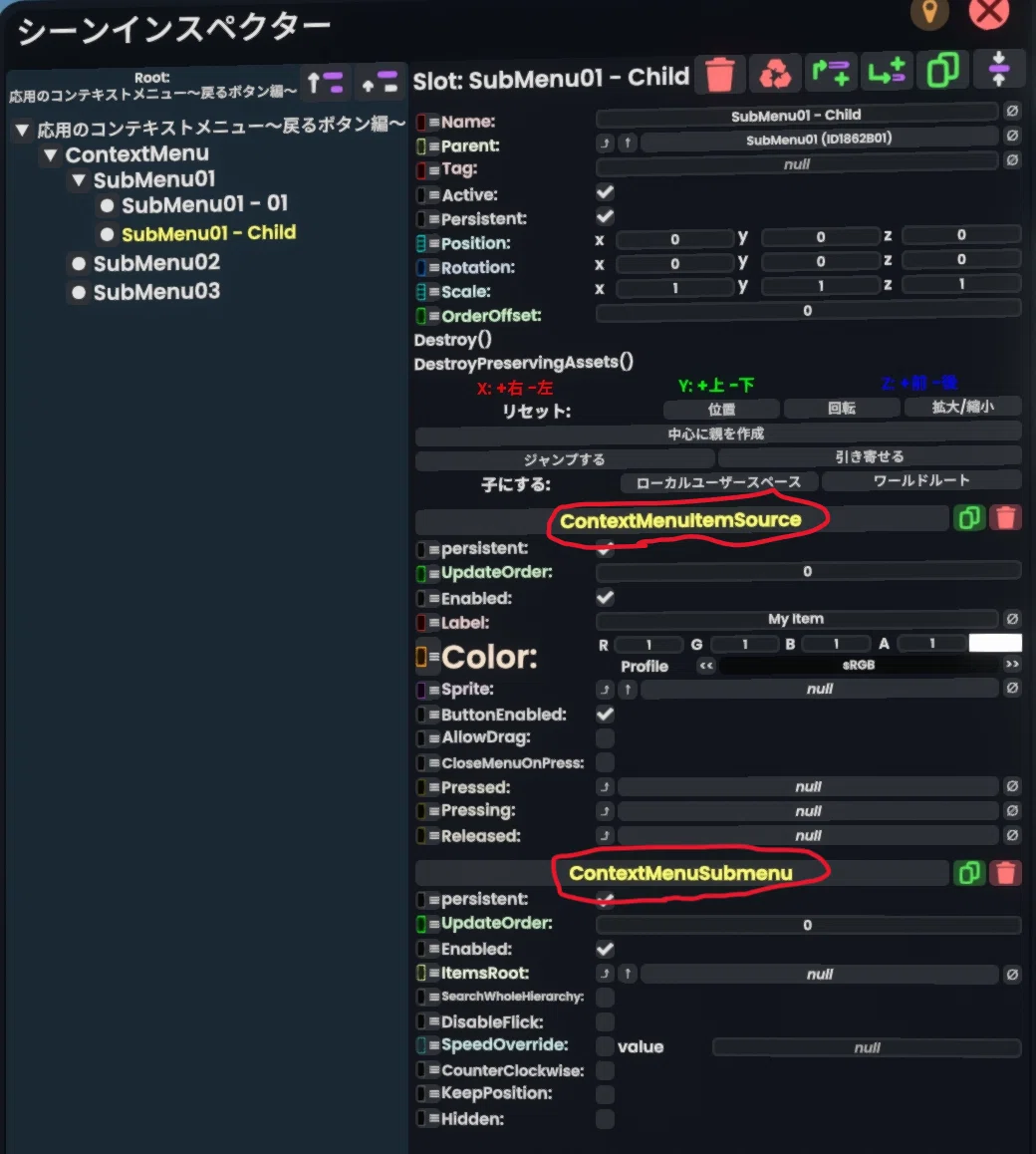Screen dimensions: 1036x1154
Task: Open the white Color swatch
Action: coord(995,643)
